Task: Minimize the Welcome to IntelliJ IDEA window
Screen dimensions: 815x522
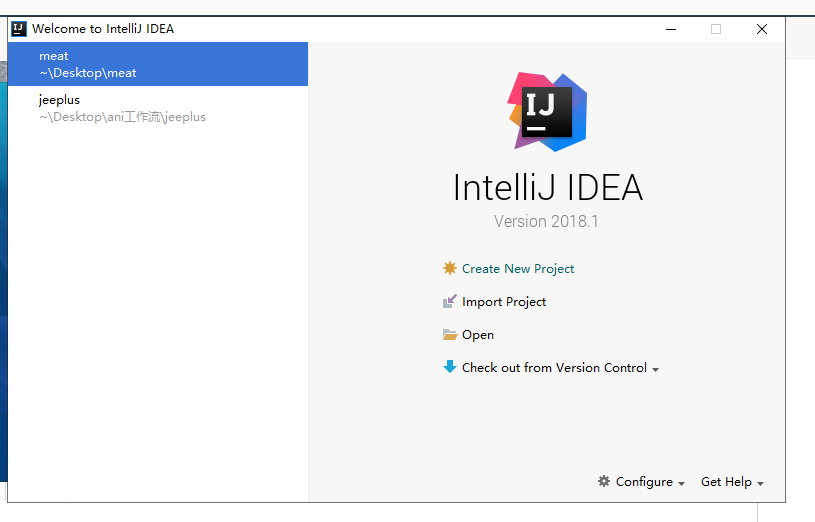Action: pyautogui.click(x=671, y=29)
